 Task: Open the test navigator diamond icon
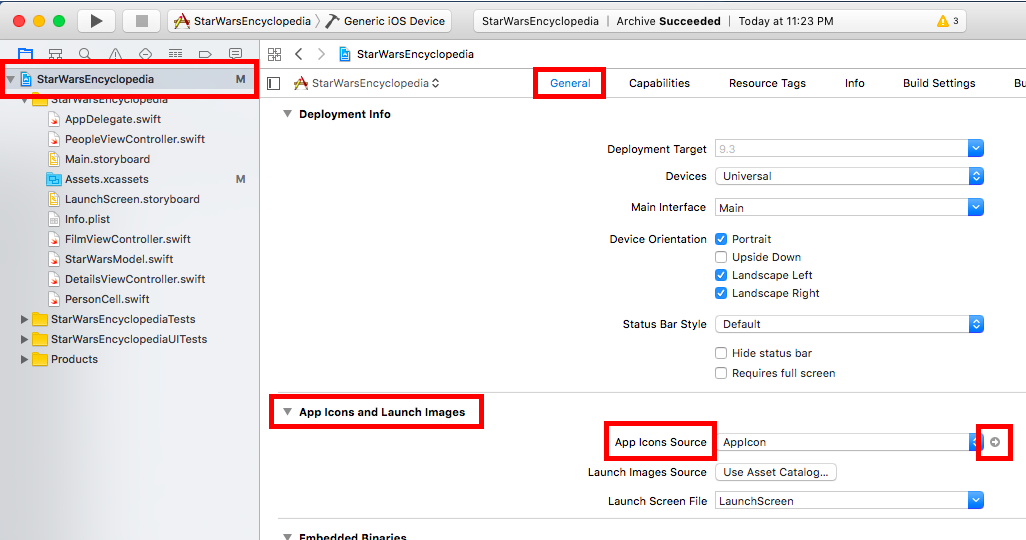(145, 54)
